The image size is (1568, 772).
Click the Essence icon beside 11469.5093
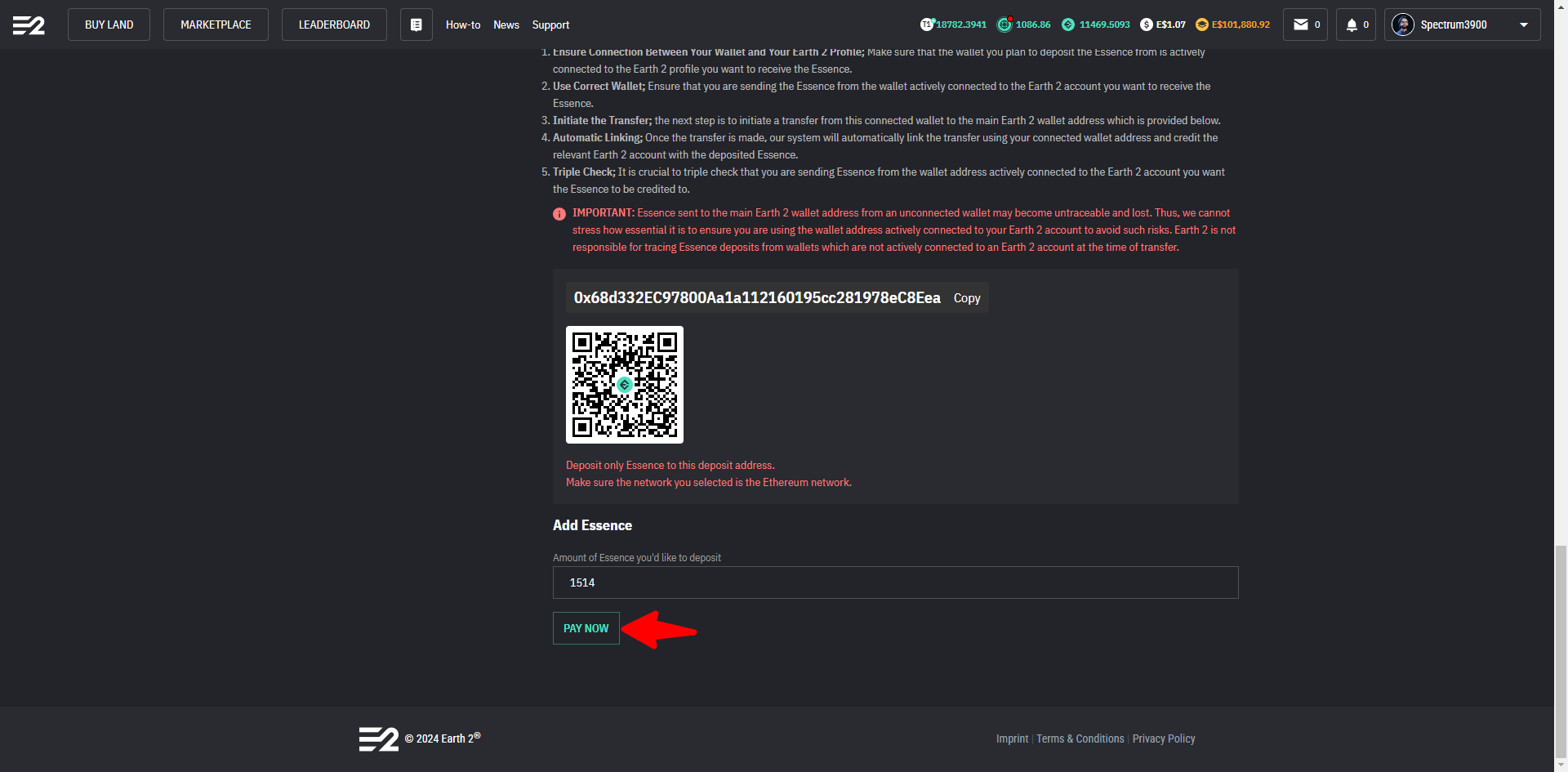(1068, 25)
